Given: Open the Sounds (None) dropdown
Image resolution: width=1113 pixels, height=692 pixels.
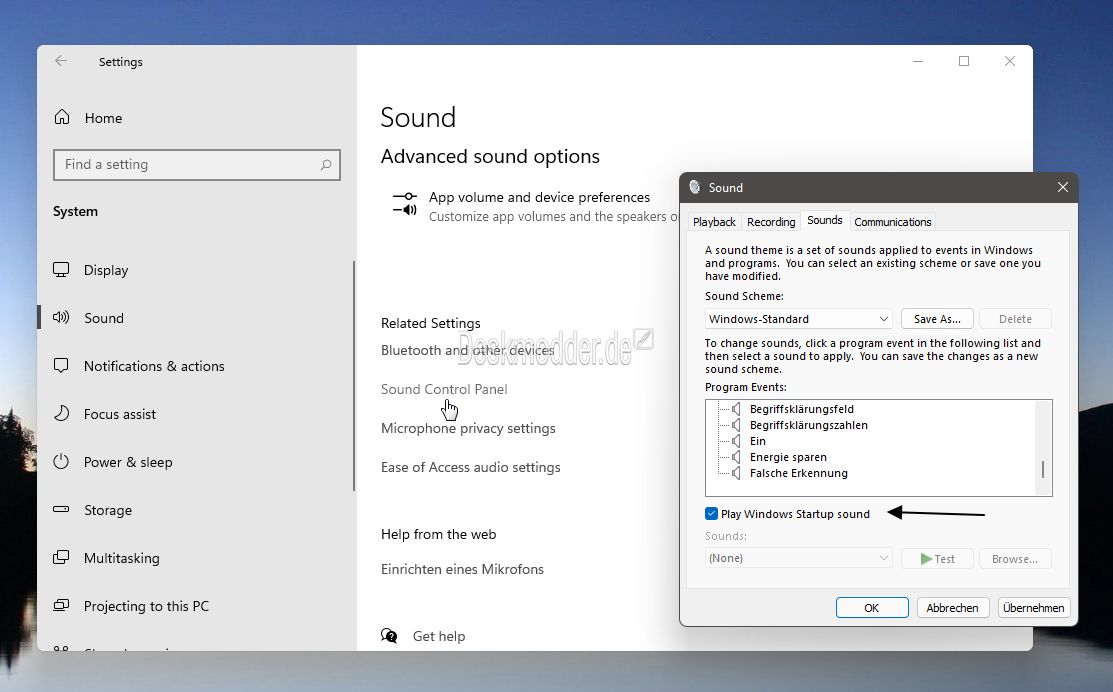Looking at the screenshot, I should tap(799, 558).
